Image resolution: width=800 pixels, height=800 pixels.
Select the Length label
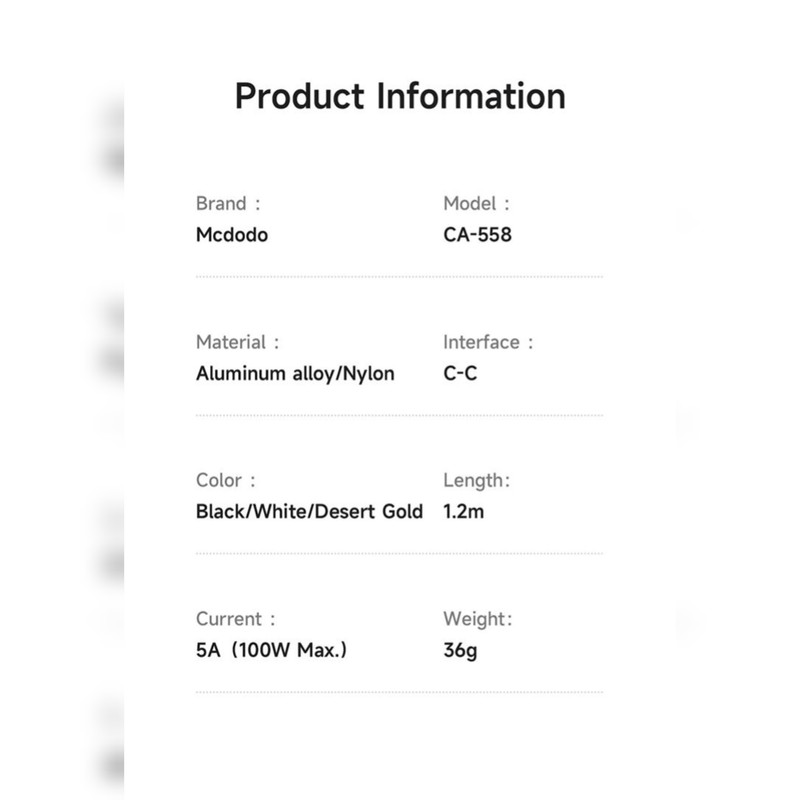click(x=477, y=480)
